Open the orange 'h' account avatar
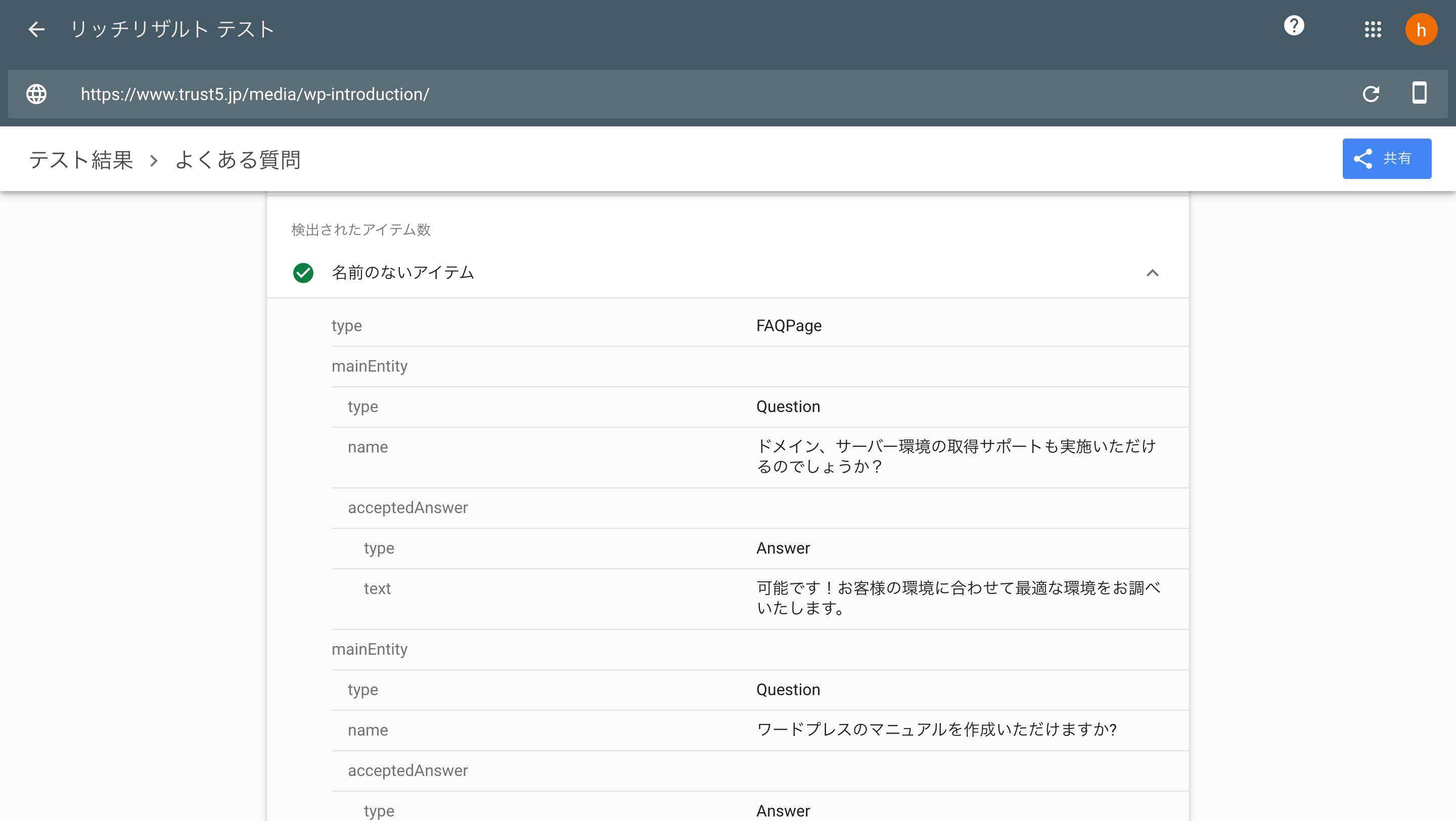The image size is (1456, 821). (1421, 29)
